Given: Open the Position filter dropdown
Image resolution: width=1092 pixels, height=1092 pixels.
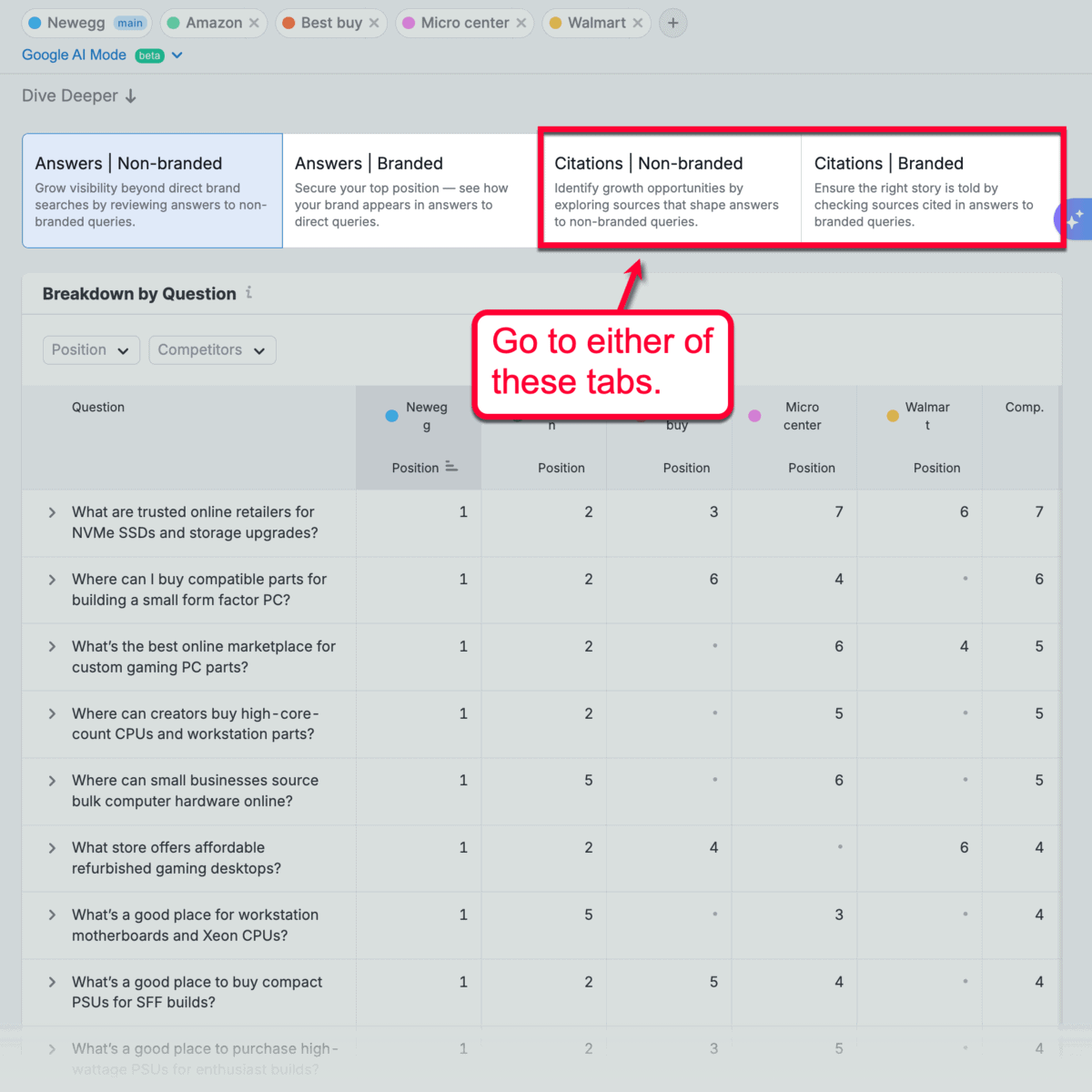Looking at the screenshot, I should (x=90, y=349).
